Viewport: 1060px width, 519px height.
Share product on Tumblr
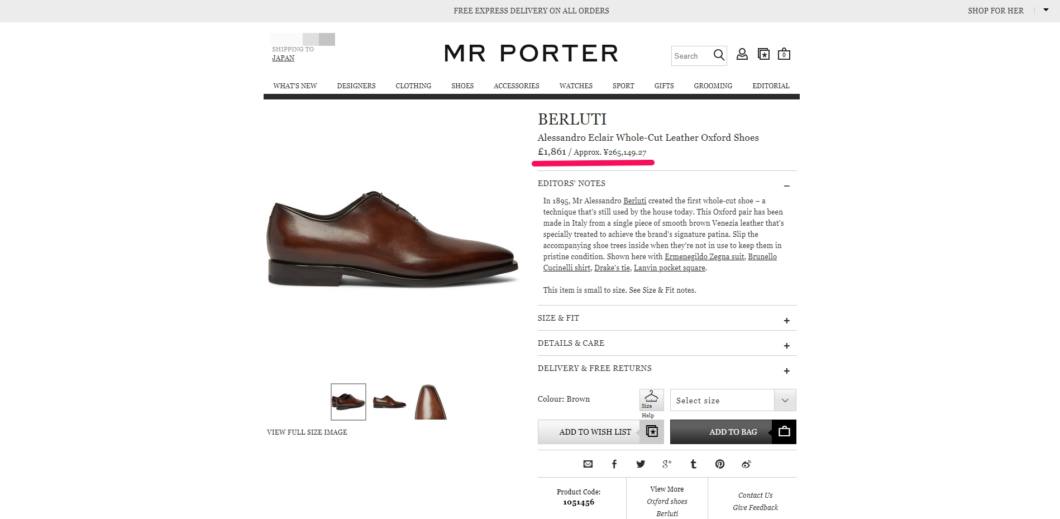693,464
